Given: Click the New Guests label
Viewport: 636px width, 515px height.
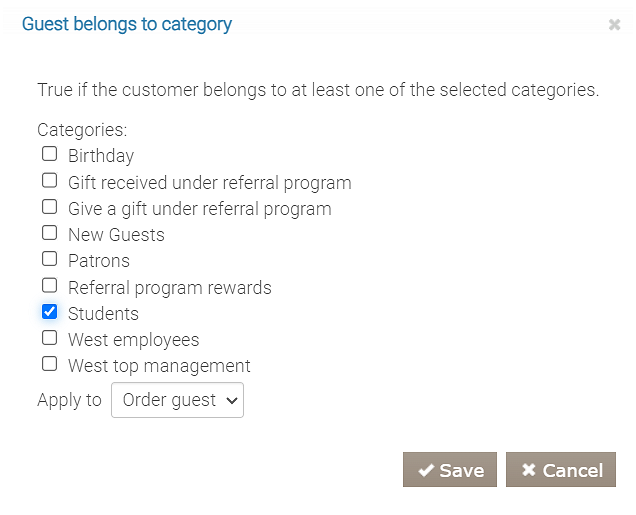Looking at the screenshot, I should coord(116,235).
